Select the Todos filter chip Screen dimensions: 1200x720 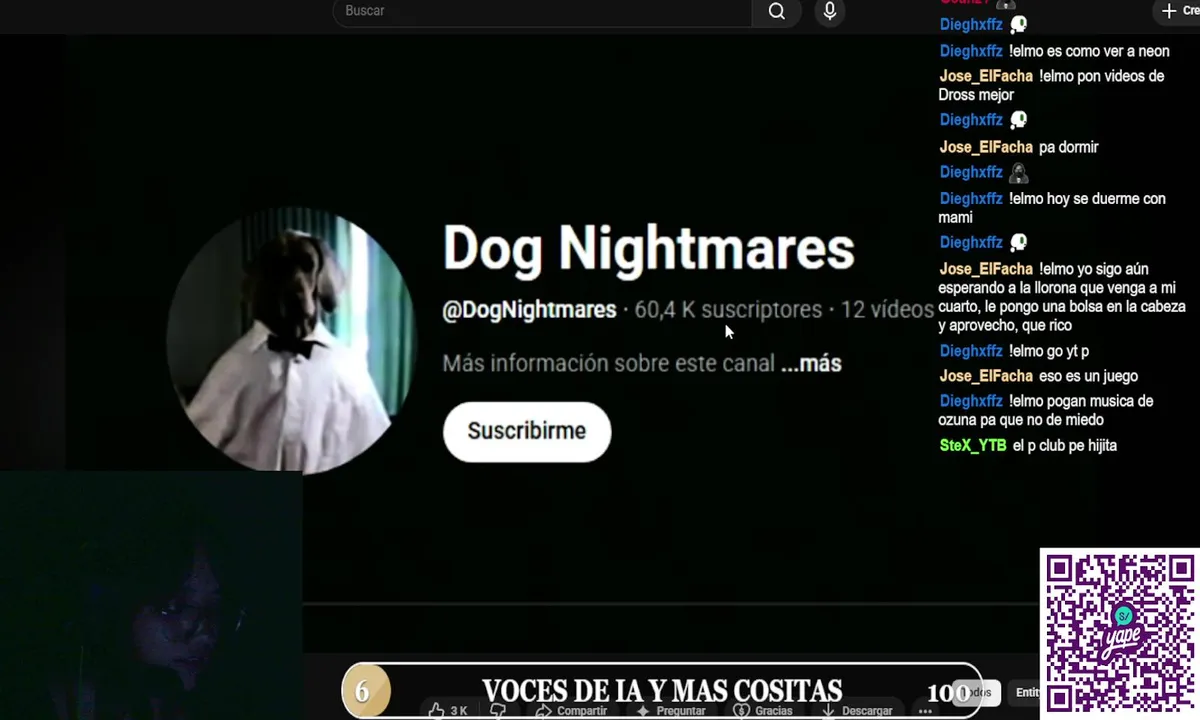click(x=978, y=692)
